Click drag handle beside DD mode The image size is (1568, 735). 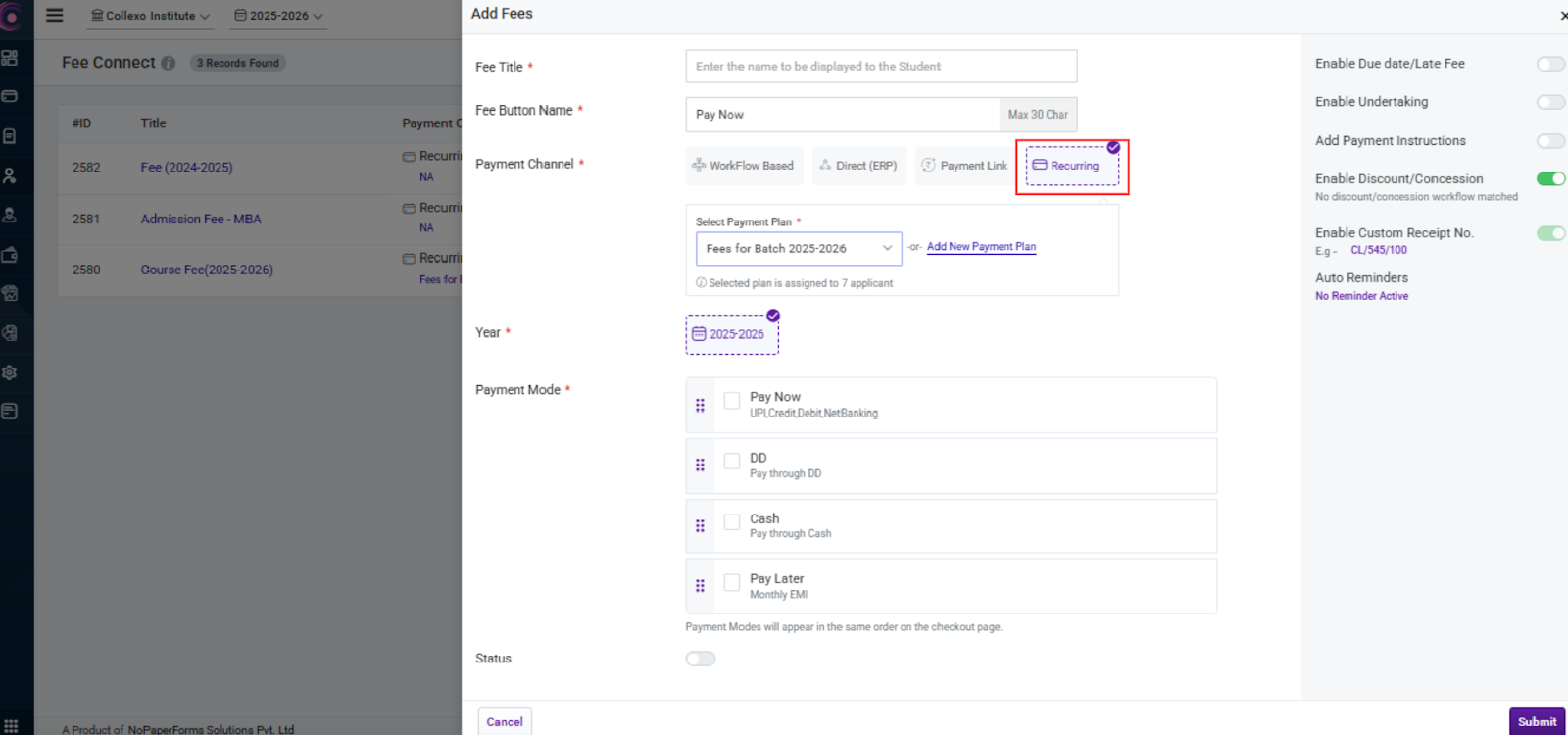[700, 465]
